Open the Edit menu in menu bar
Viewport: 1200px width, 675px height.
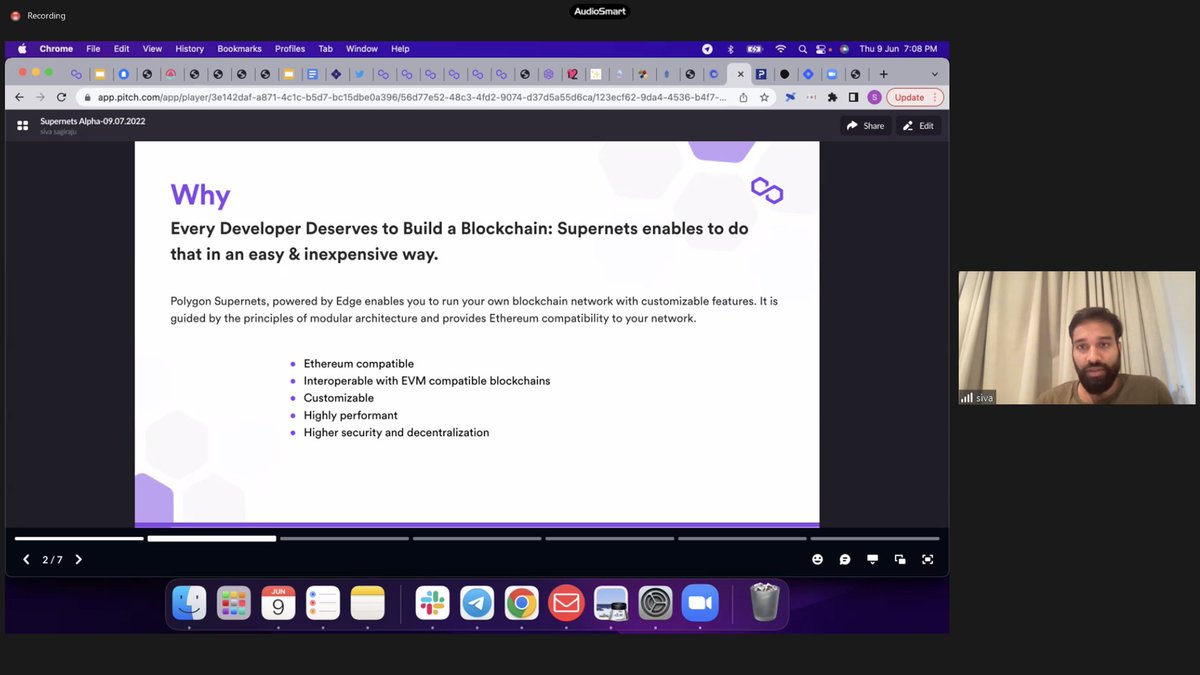pos(121,48)
